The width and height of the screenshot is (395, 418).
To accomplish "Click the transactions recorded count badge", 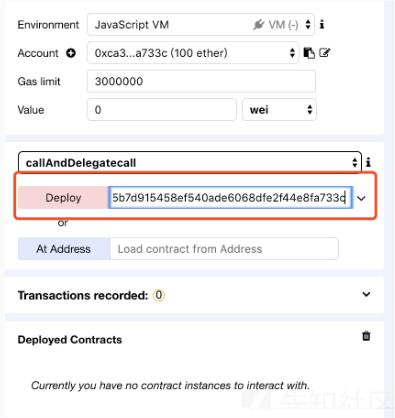I will coord(159,295).
